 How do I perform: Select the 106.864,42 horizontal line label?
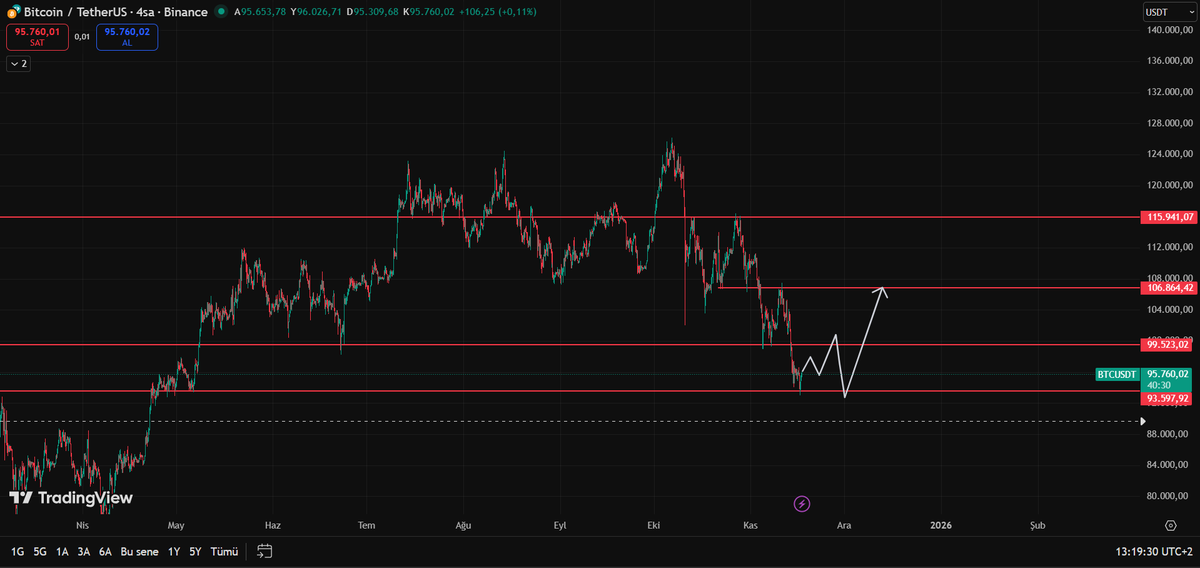click(x=1168, y=288)
